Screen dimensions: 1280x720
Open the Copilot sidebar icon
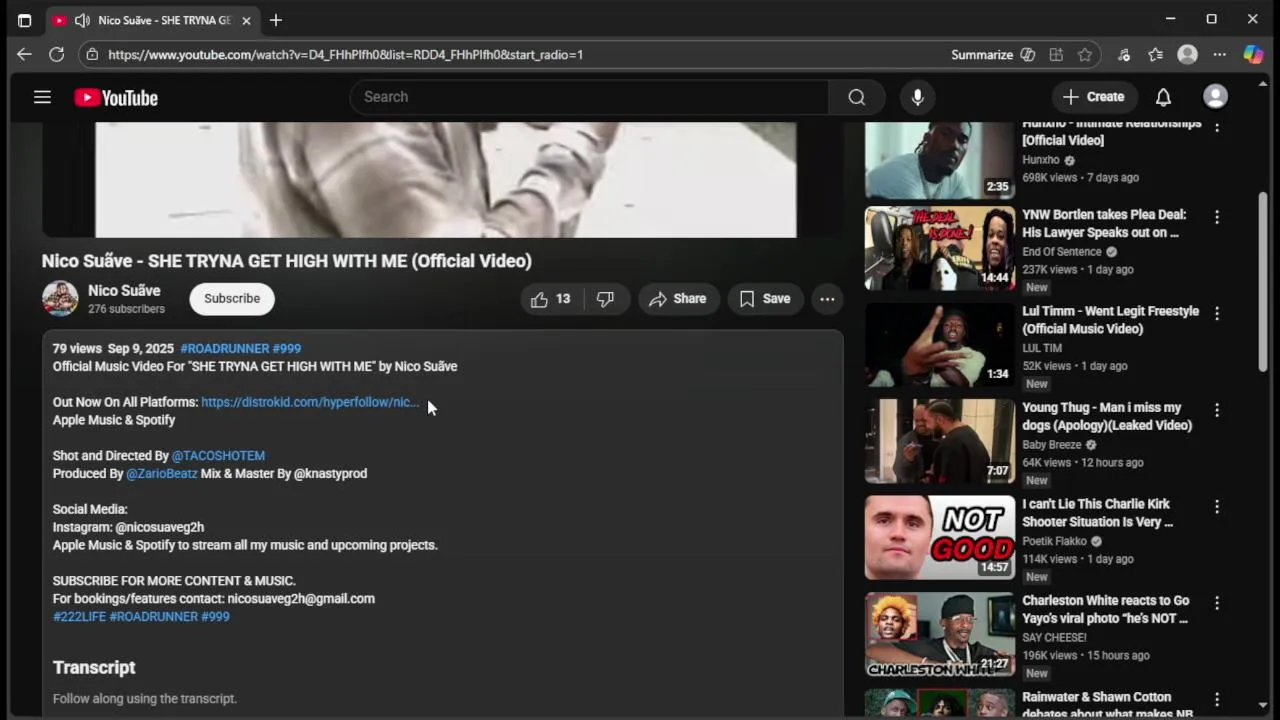click(1253, 55)
